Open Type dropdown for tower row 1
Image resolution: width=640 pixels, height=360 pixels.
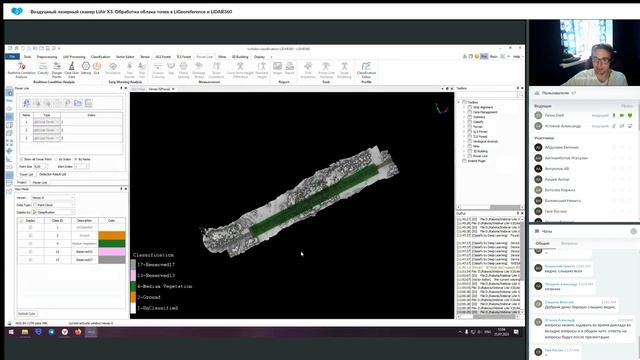(x=47, y=122)
